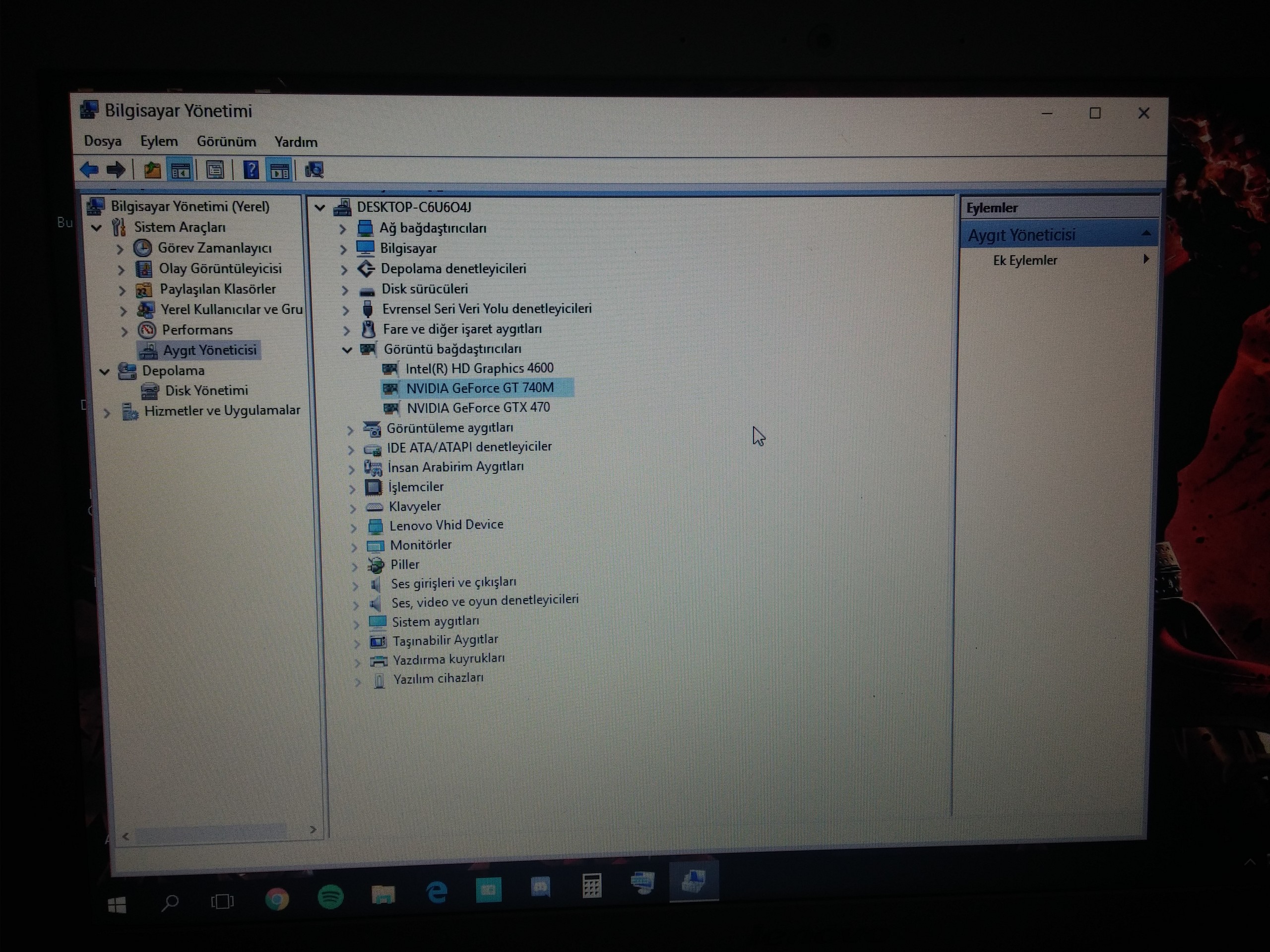Select Sistem aygıtları row

click(435, 621)
